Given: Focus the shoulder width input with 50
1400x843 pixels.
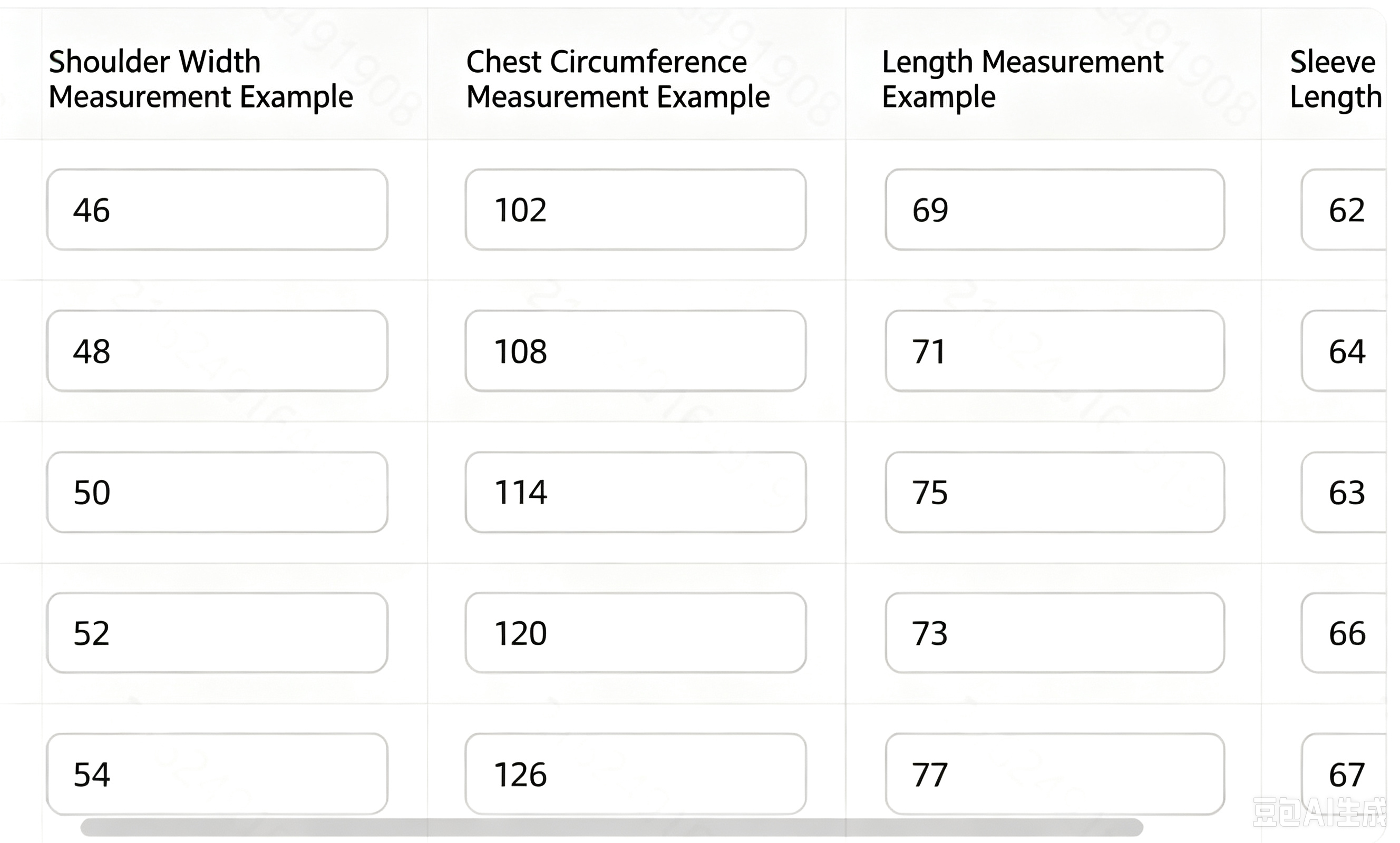Looking at the screenshot, I should [217, 492].
